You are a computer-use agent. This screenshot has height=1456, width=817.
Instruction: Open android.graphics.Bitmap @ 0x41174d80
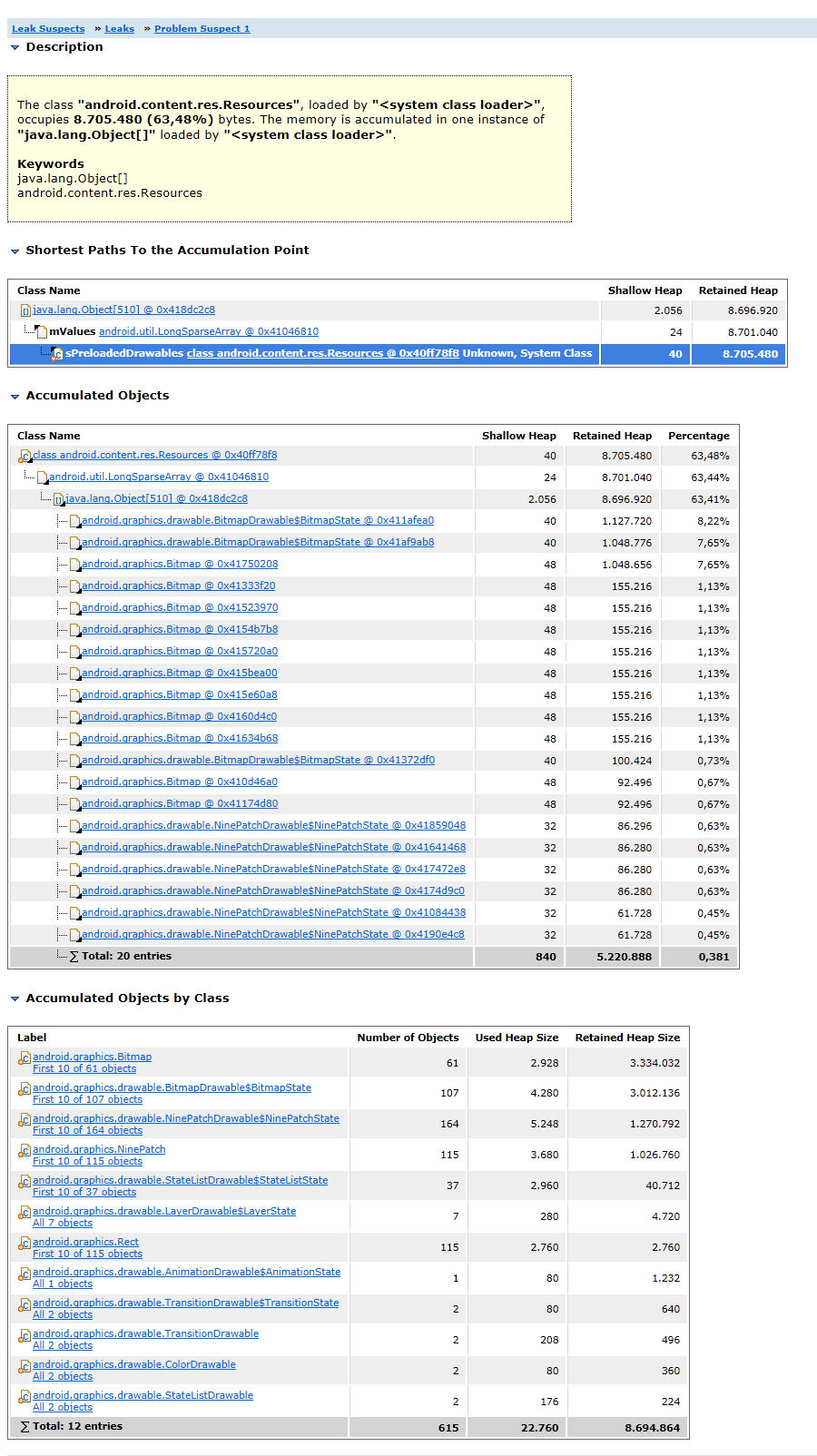pos(180,803)
